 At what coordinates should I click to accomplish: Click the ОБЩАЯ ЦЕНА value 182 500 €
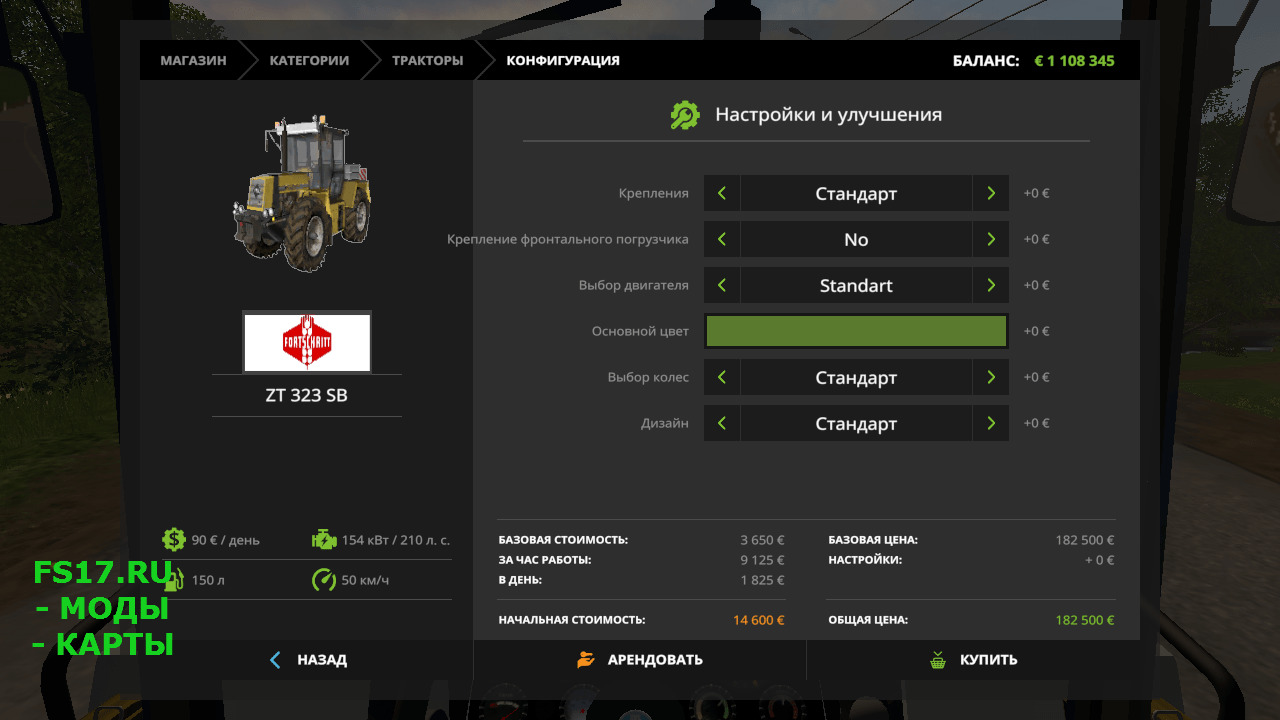[x=1085, y=620]
